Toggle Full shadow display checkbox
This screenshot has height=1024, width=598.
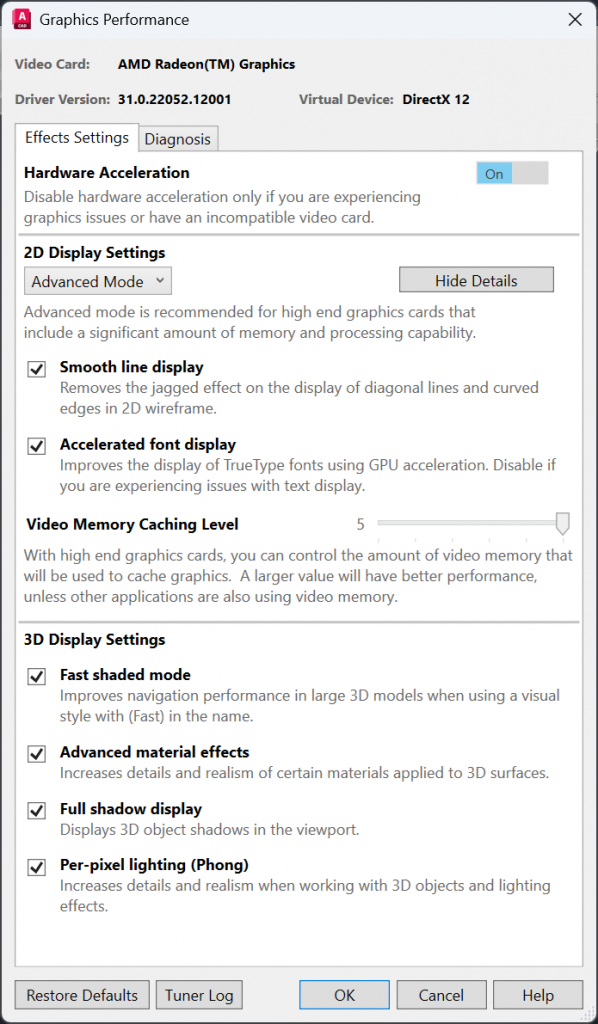pos(37,811)
